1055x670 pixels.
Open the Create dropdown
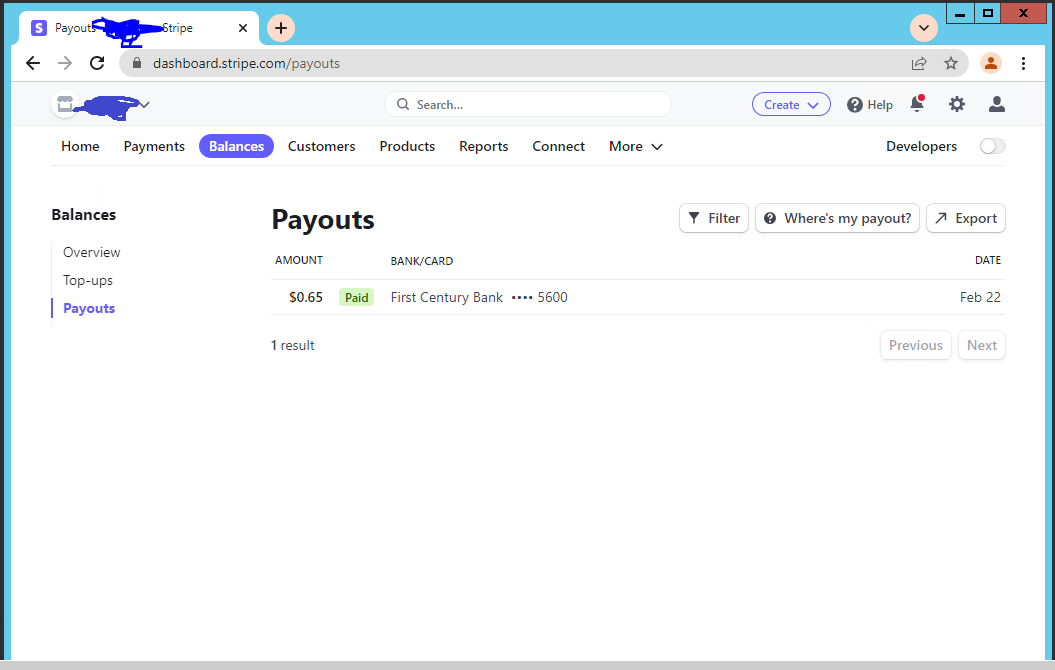[x=791, y=104]
